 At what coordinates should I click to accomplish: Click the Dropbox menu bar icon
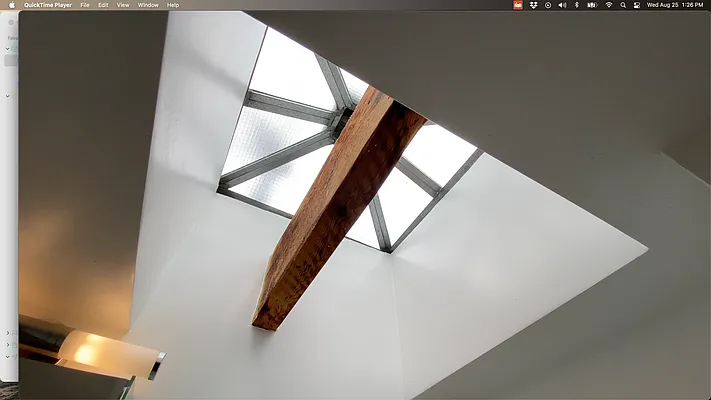tap(533, 5)
